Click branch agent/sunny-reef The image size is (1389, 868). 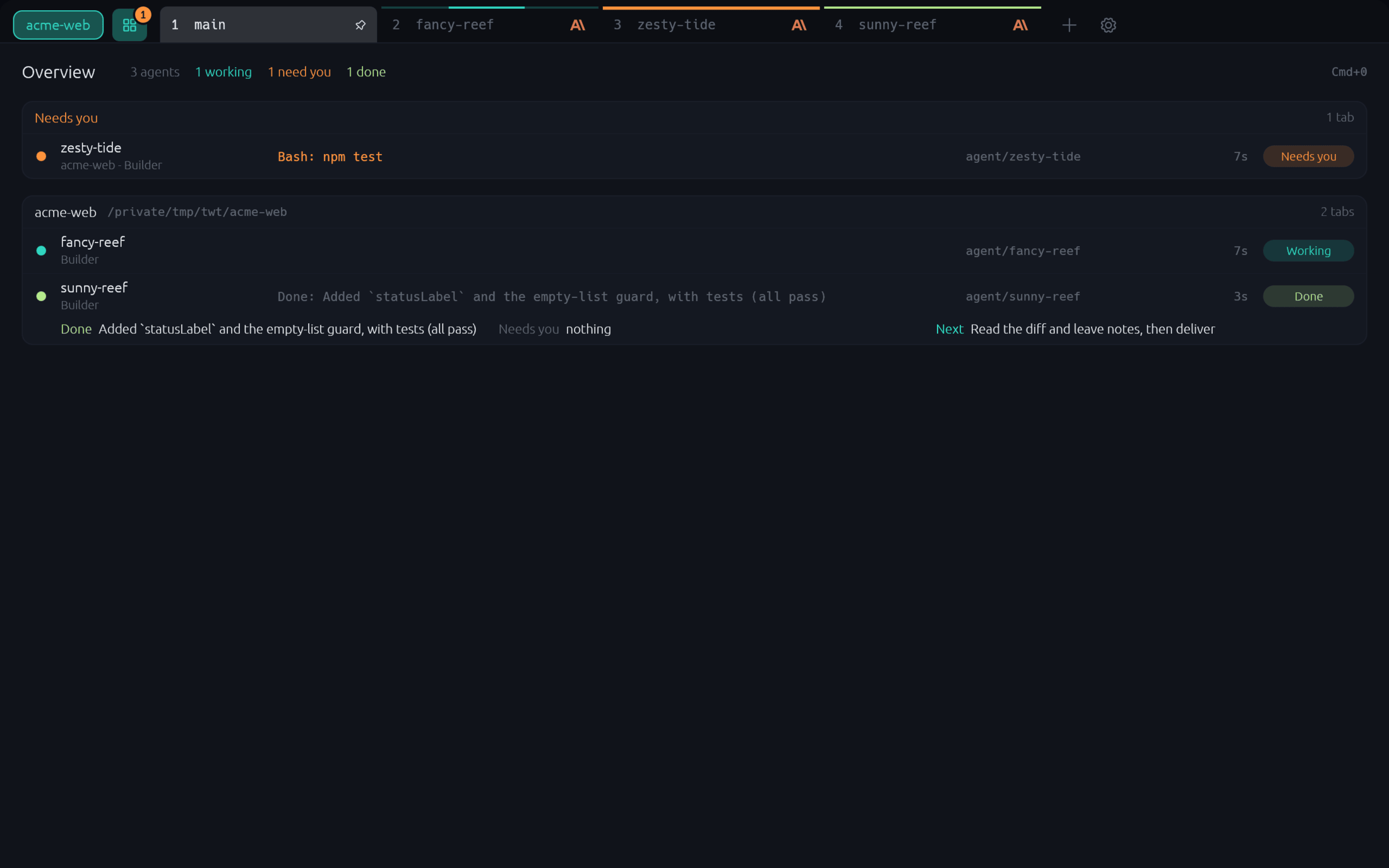(1023, 296)
